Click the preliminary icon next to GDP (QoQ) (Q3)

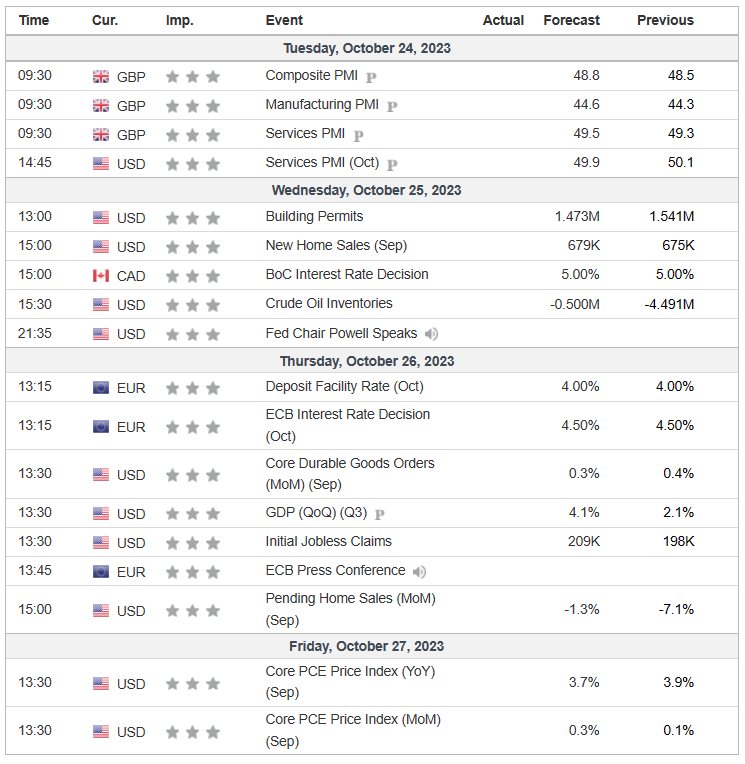[x=380, y=514]
